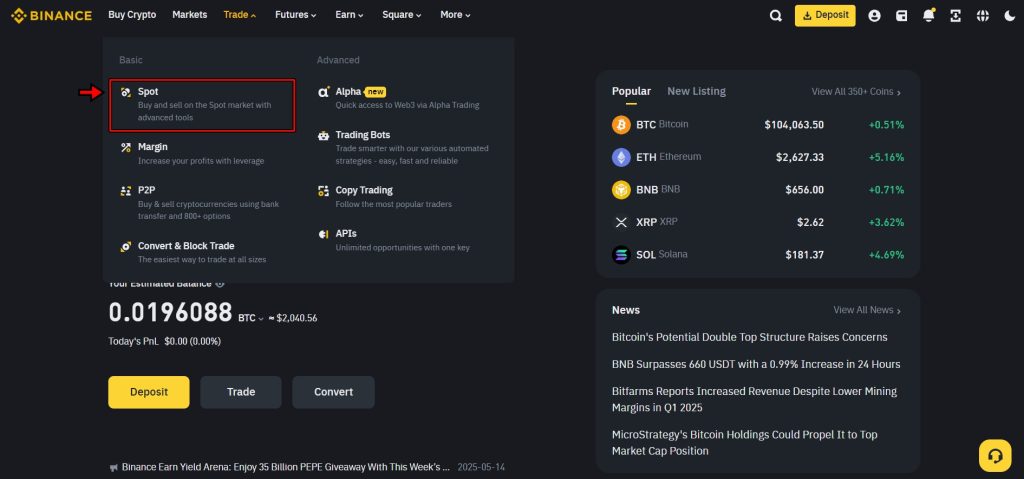Click the XRP price $2.62
1024x479 pixels.
tap(810, 222)
